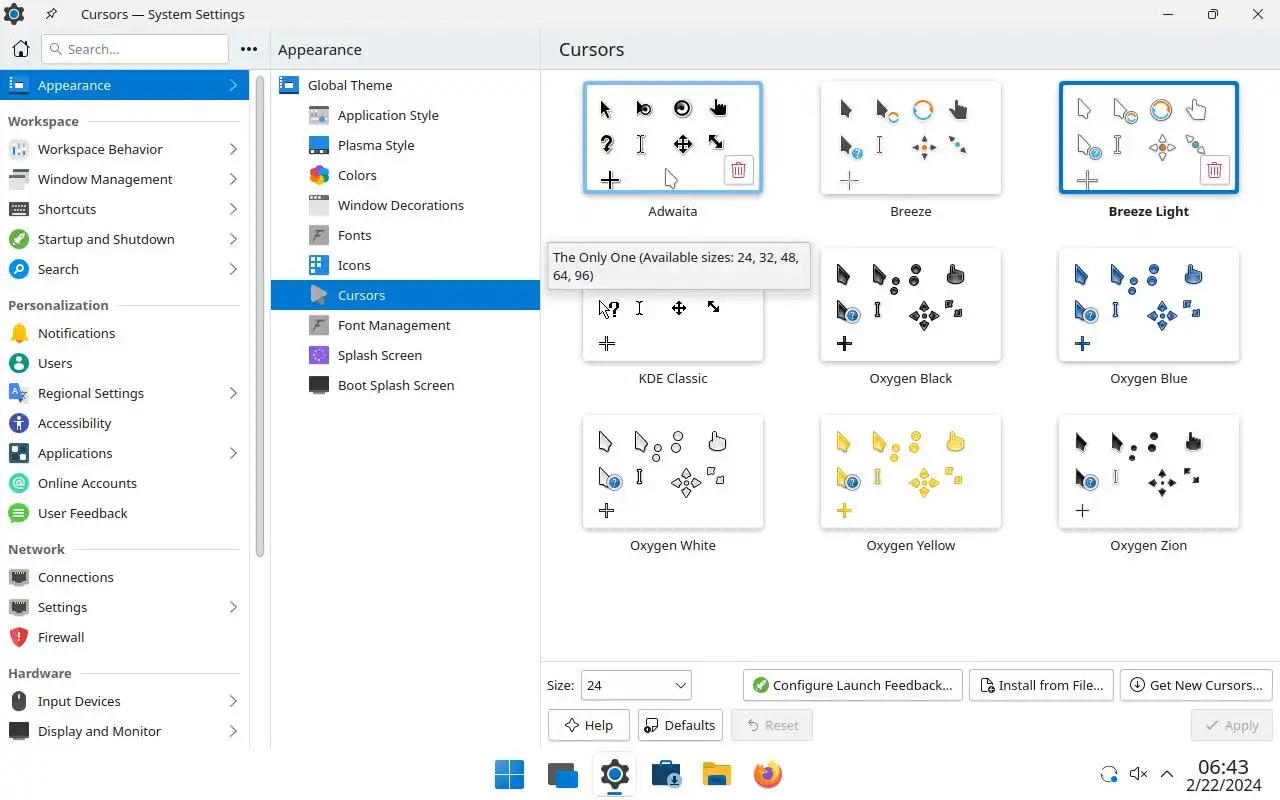Click the muted volume tray icon
The width and height of the screenshot is (1280, 800).
(1138, 774)
